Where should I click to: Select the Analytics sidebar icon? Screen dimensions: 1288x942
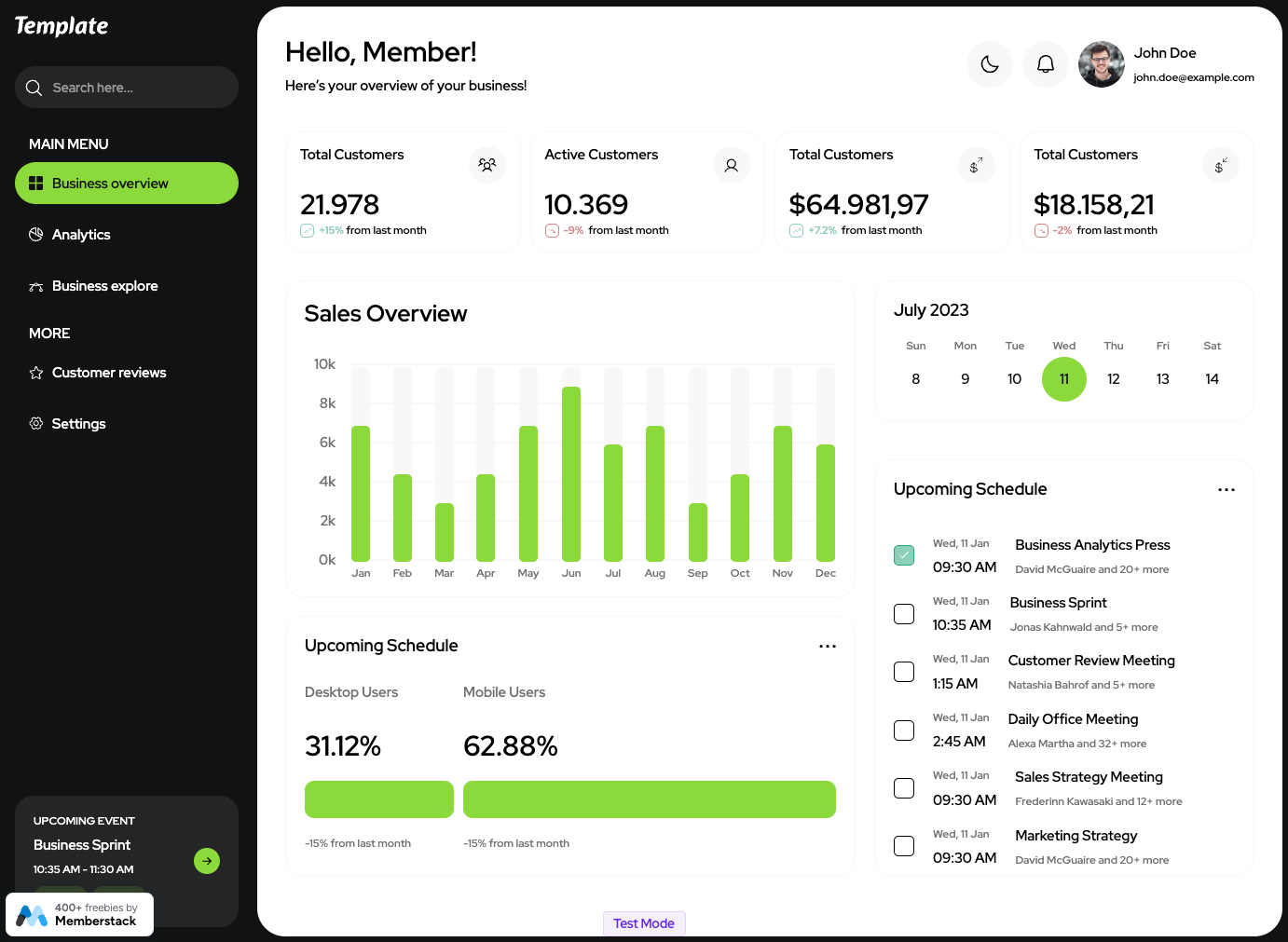tap(35, 234)
